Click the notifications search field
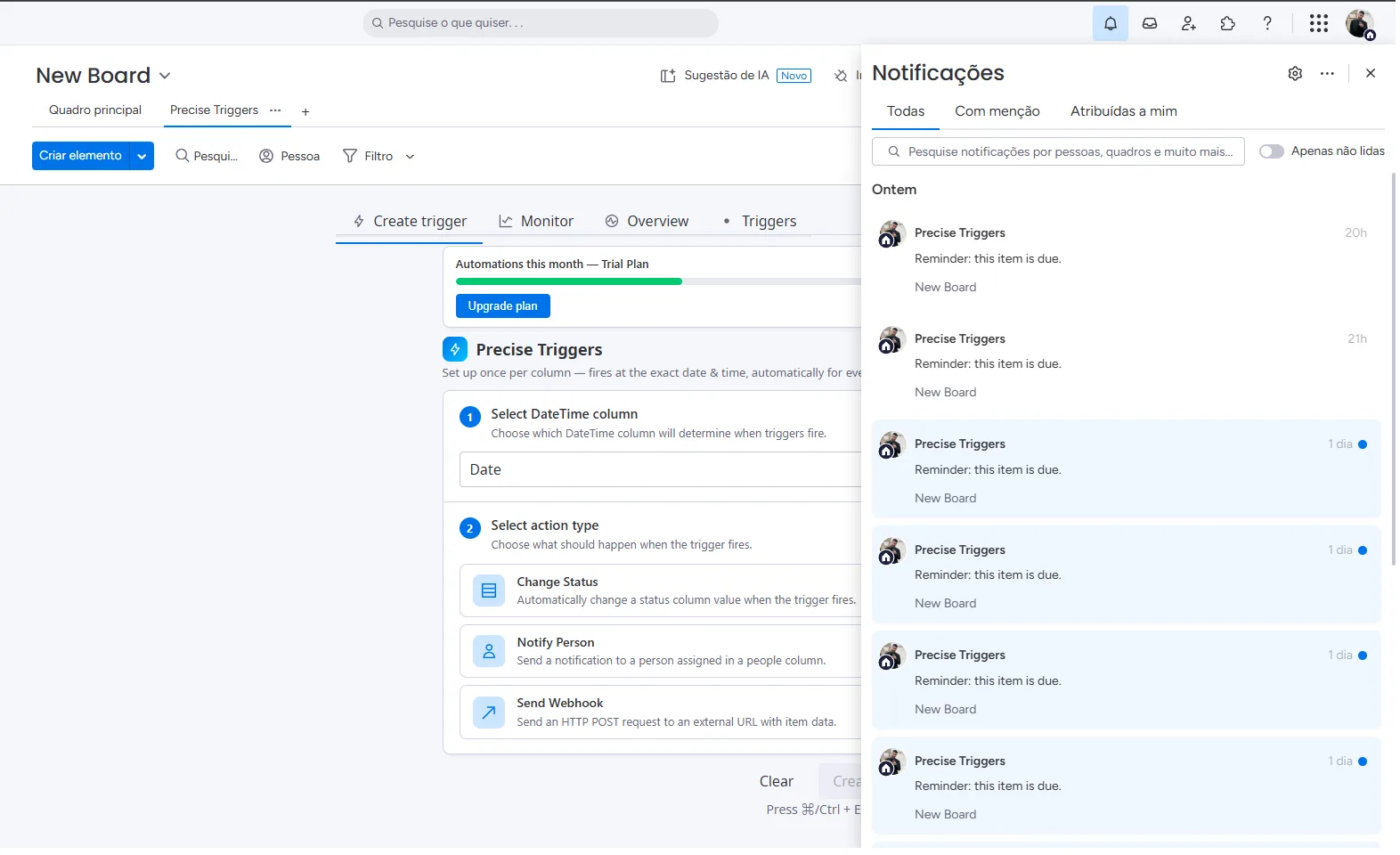Image resolution: width=1400 pixels, height=855 pixels. (x=1058, y=151)
